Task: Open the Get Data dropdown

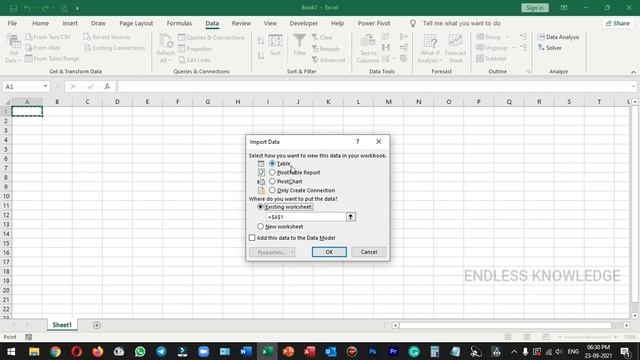Action: coord(13,49)
